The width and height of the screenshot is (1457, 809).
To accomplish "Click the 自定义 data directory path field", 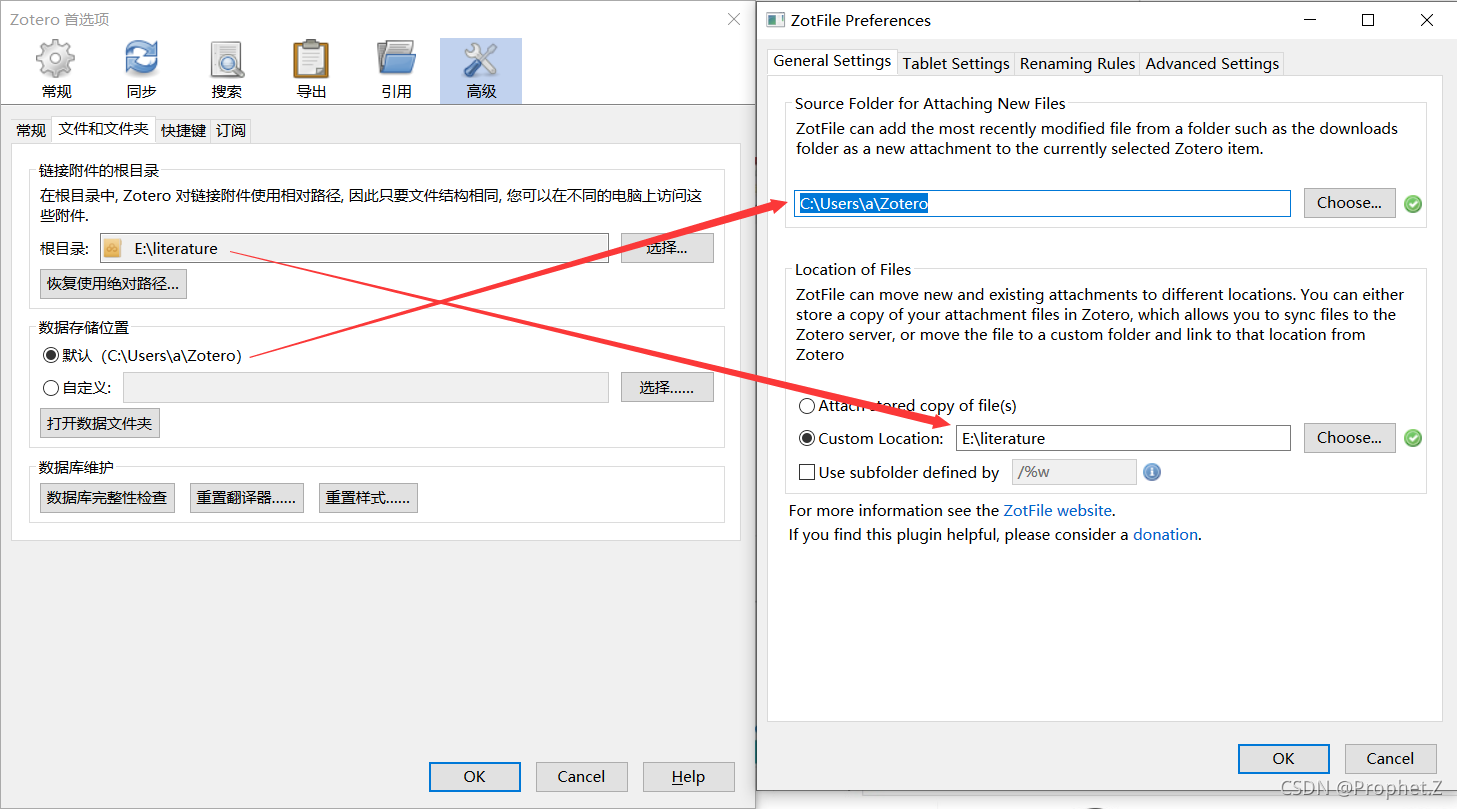I will tap(365, 387).
